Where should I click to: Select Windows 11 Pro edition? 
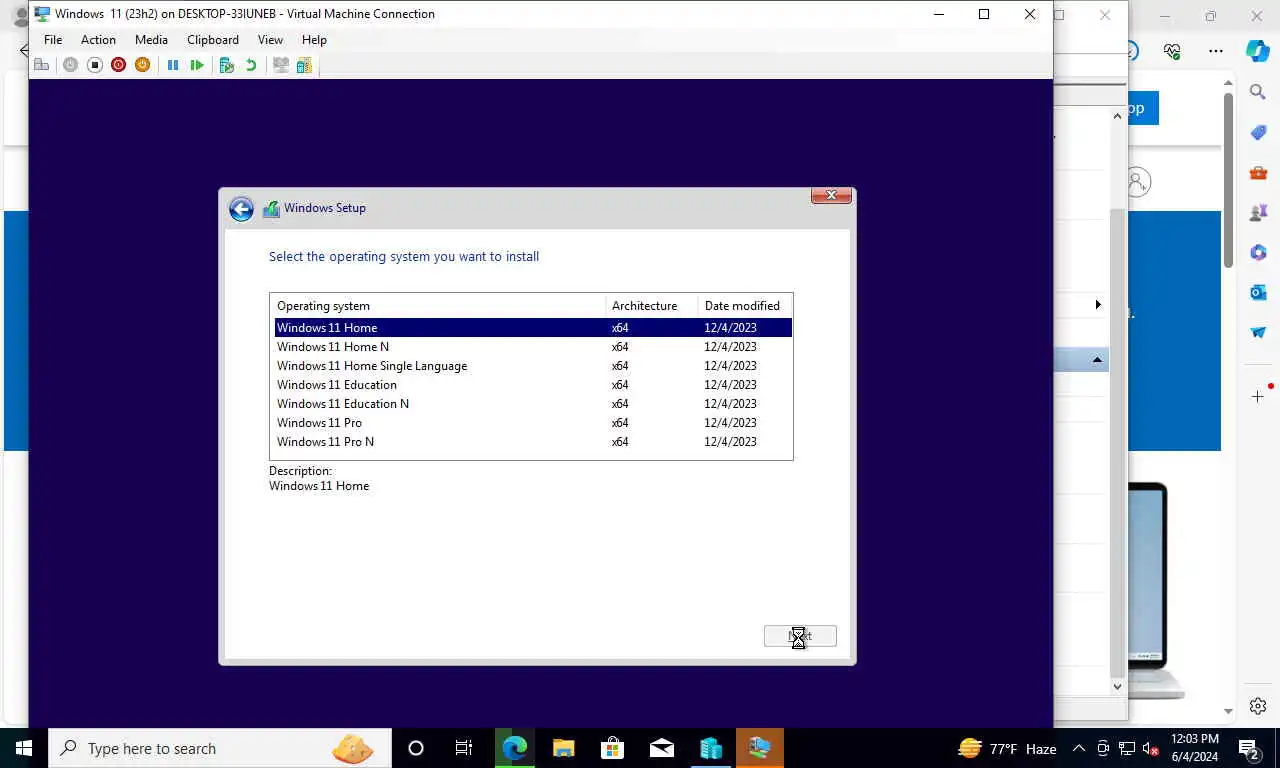coord(533,423)
